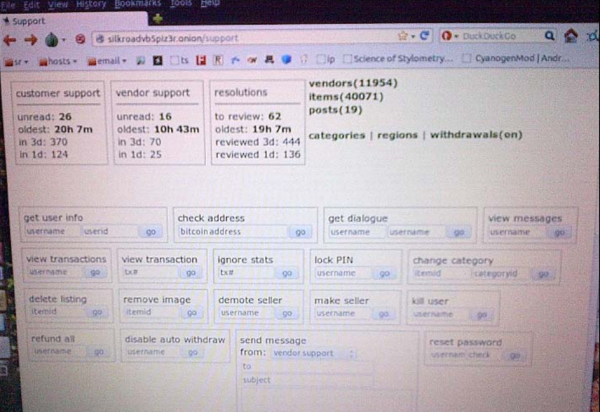Open the resolutions heading
This screenshot has width=600, height=412.
[x=241, y=93]
